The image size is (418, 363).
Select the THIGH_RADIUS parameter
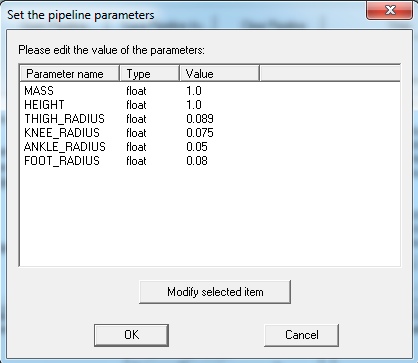pyautogui.click(x=64, y=119)
